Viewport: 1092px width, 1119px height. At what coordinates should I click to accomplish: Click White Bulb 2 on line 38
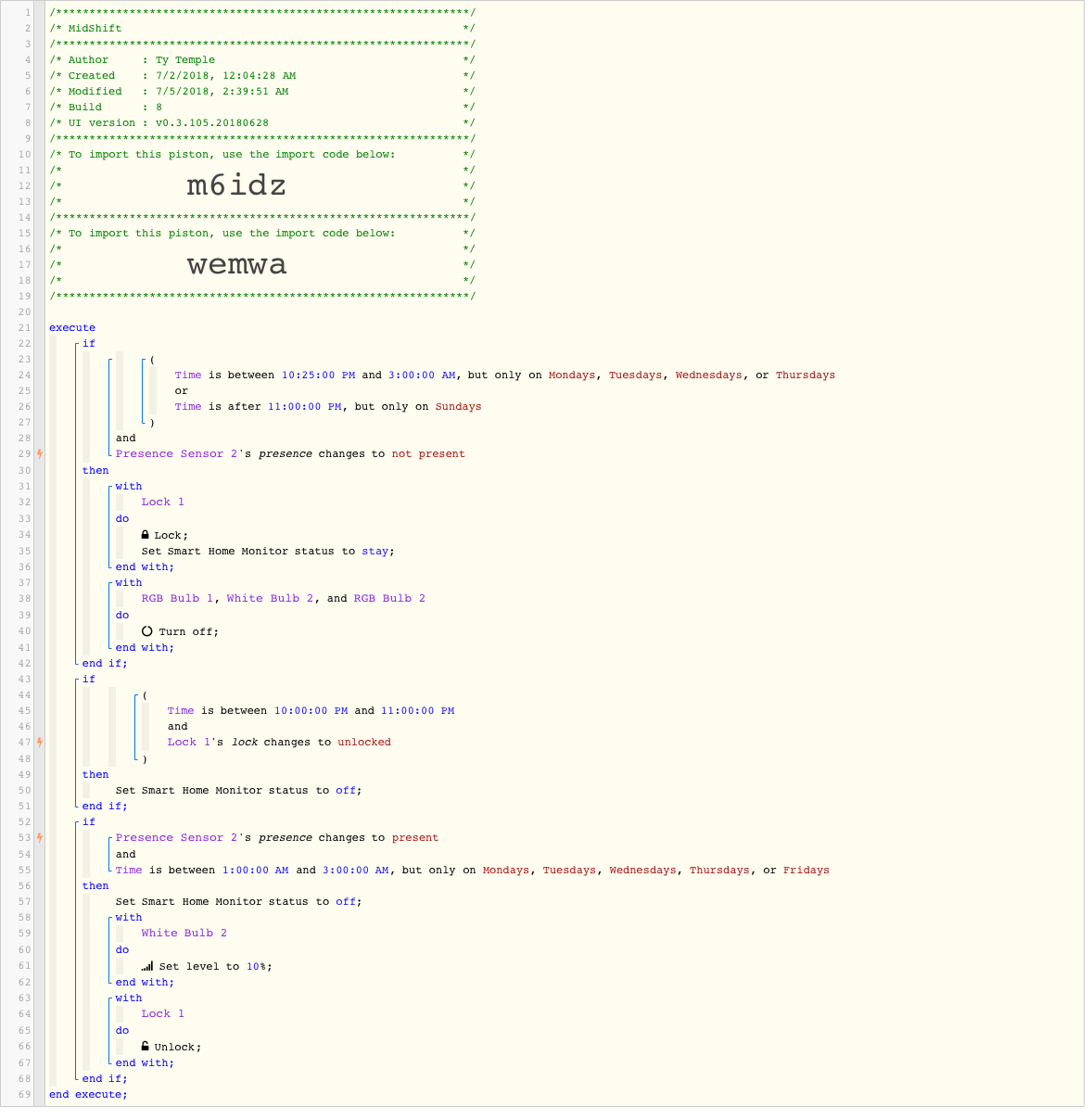pos(270,599)
